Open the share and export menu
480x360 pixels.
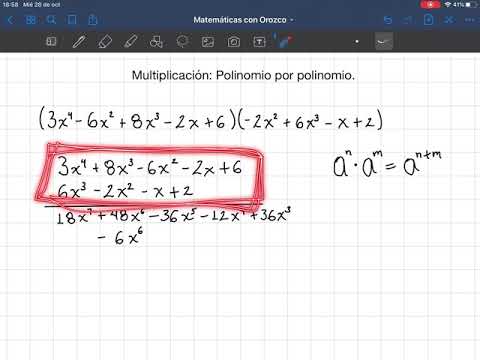click(92, 20)
